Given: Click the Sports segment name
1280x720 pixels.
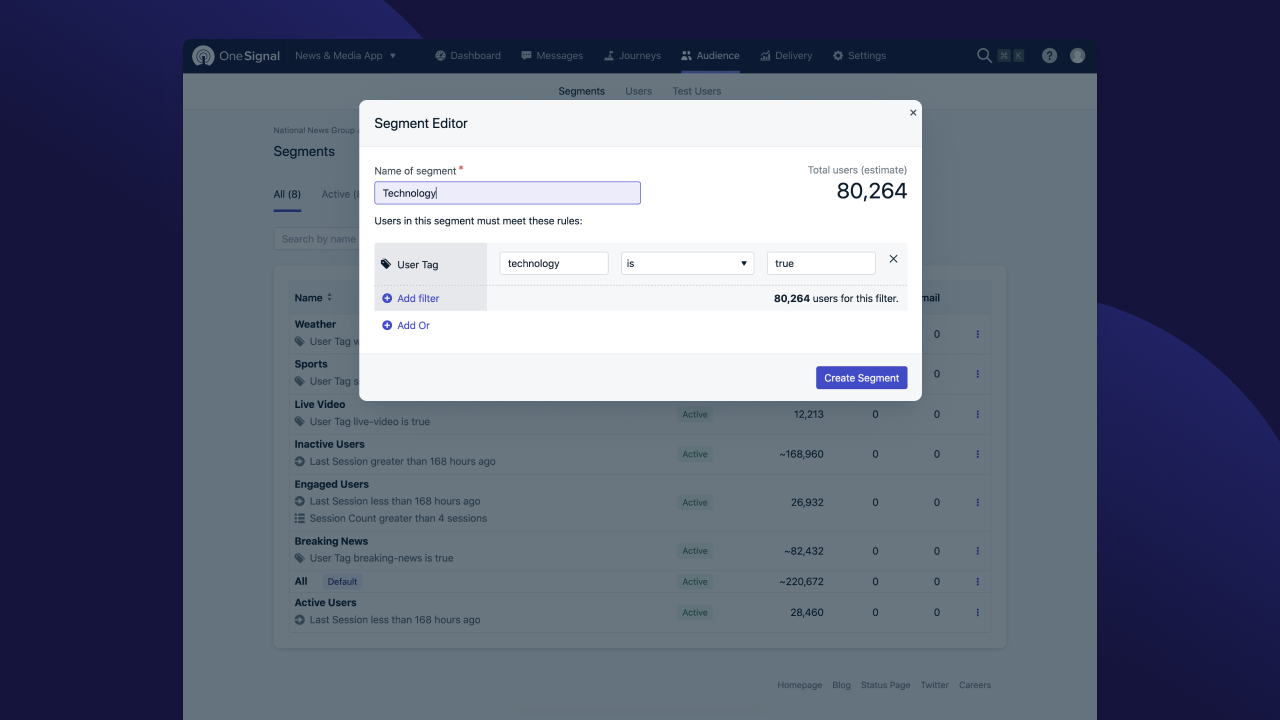Looking at the screenshot, I should tap(311, 364).
